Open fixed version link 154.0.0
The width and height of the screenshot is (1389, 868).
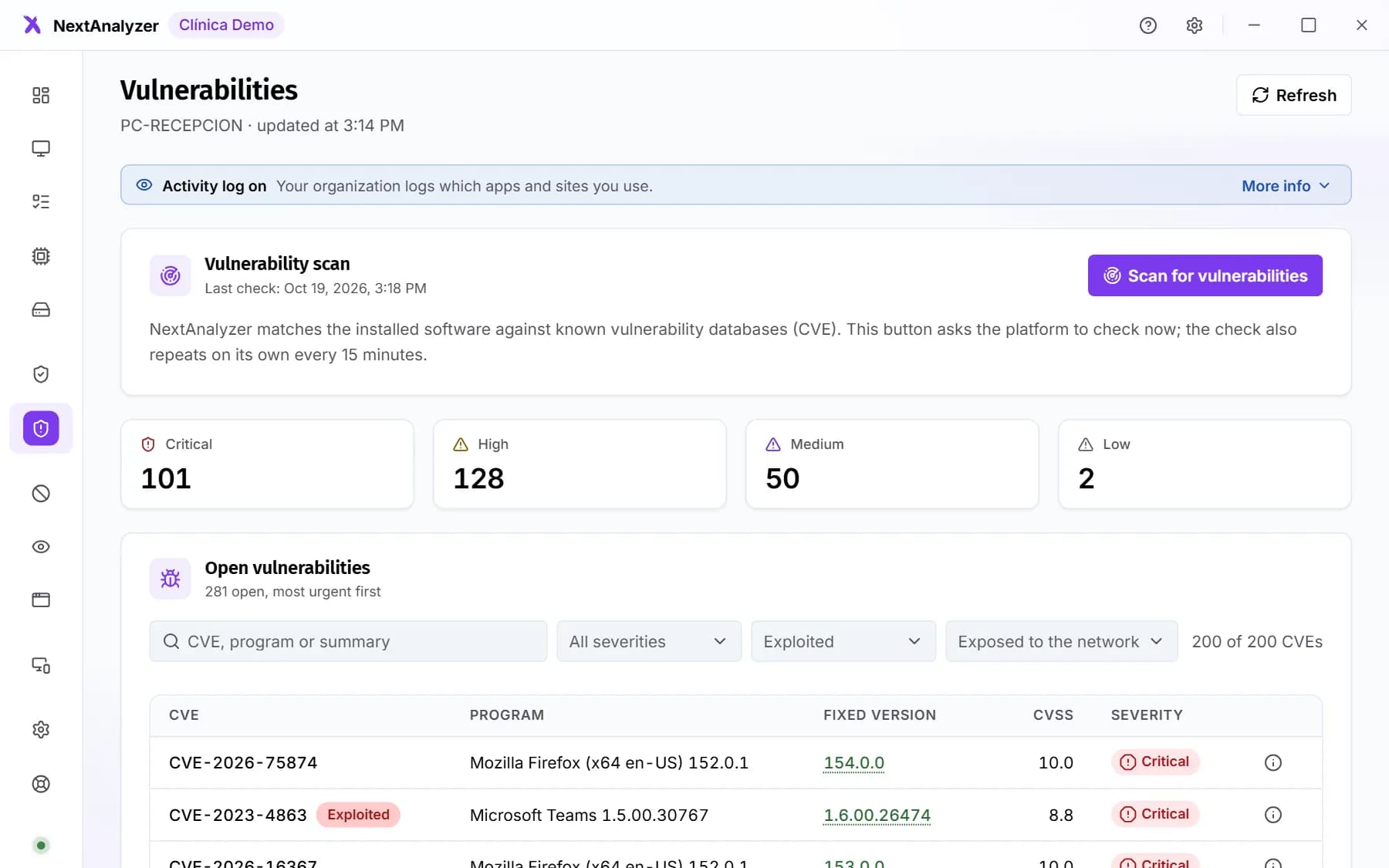coord(853,762)
